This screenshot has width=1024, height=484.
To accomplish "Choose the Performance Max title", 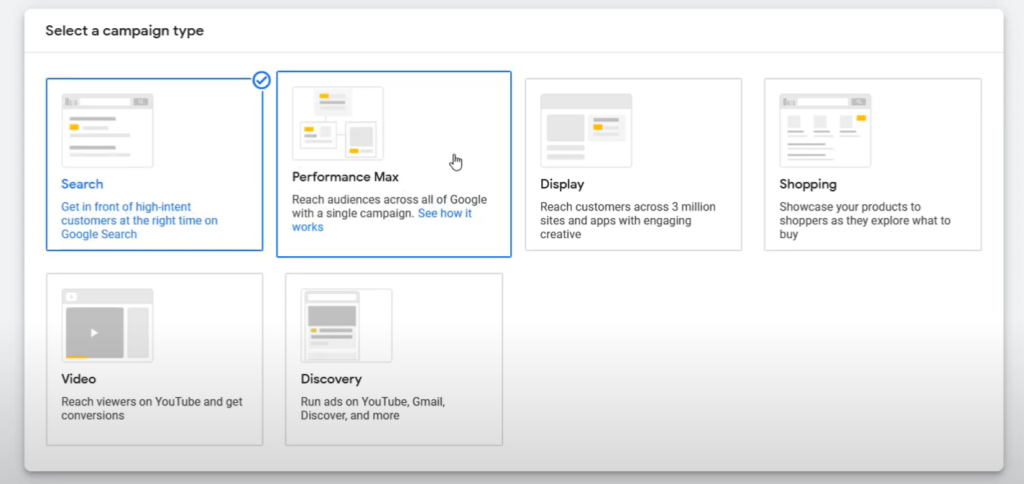I will [x=345, y=177].
